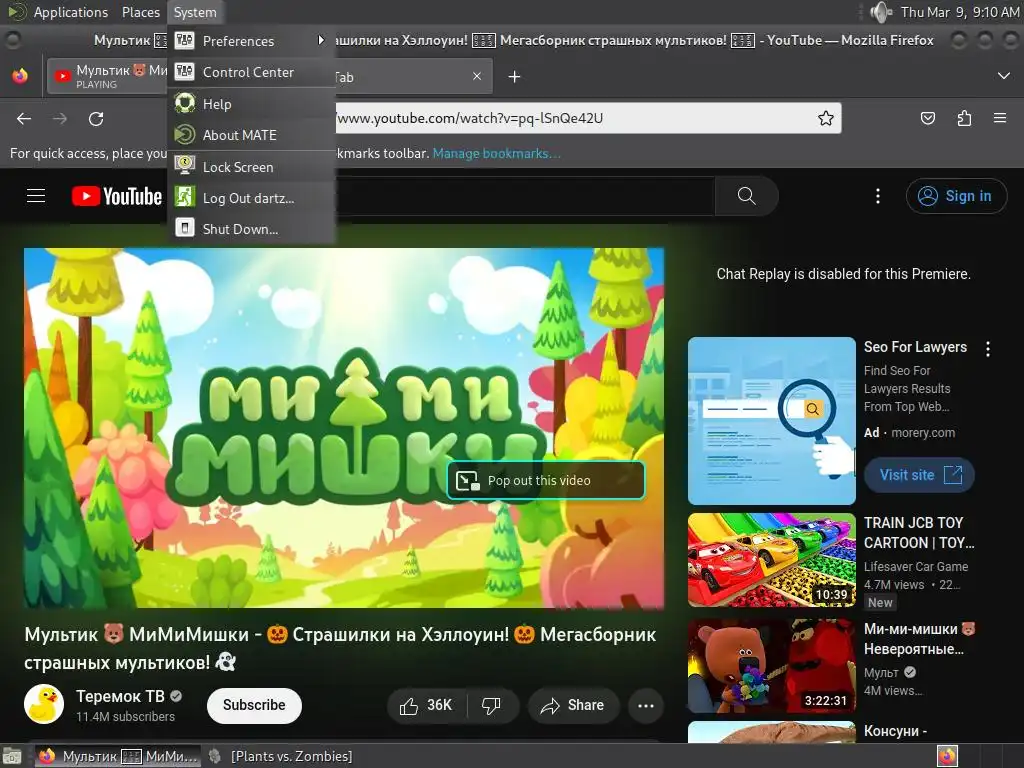
Task: Click the volume speaker icon in panel
Action: (x=880, y=12)
